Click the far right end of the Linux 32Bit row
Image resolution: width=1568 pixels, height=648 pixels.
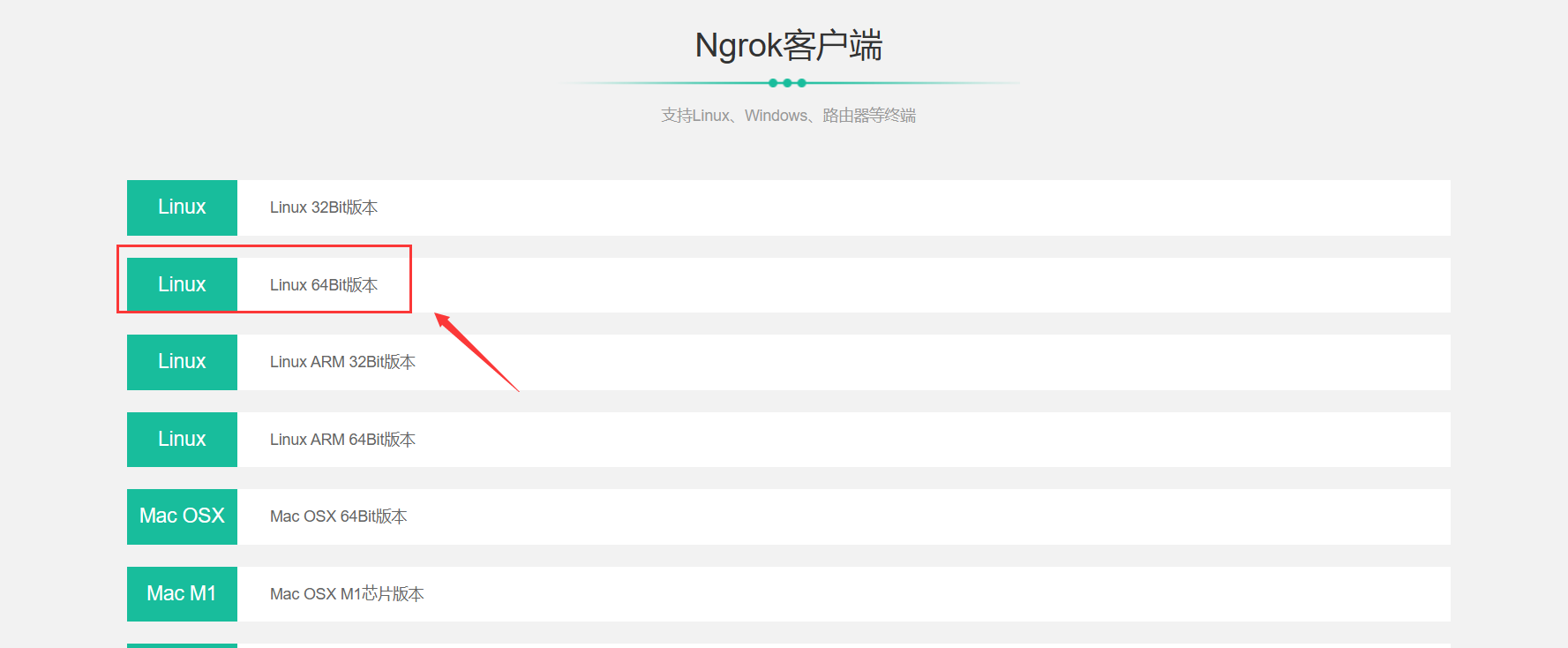point(1429,207)
